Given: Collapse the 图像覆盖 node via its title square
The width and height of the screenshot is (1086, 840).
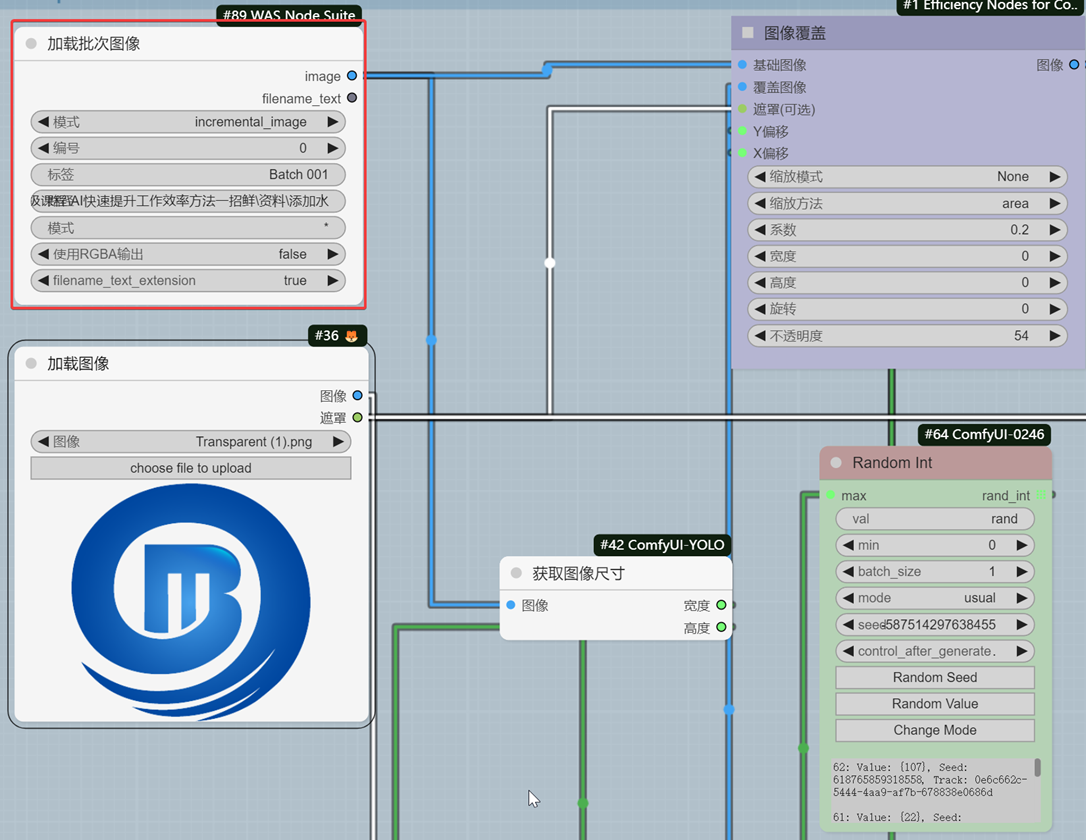Looking at the screenshot, I should click(748, 33).
